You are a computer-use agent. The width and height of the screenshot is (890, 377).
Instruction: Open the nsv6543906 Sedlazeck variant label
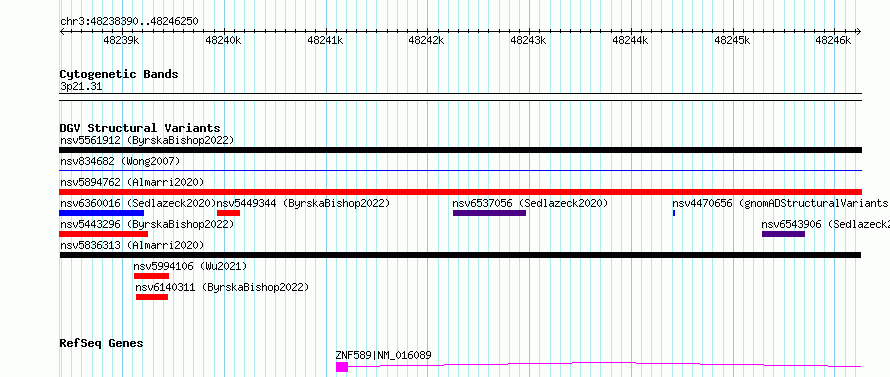[825, 224]
